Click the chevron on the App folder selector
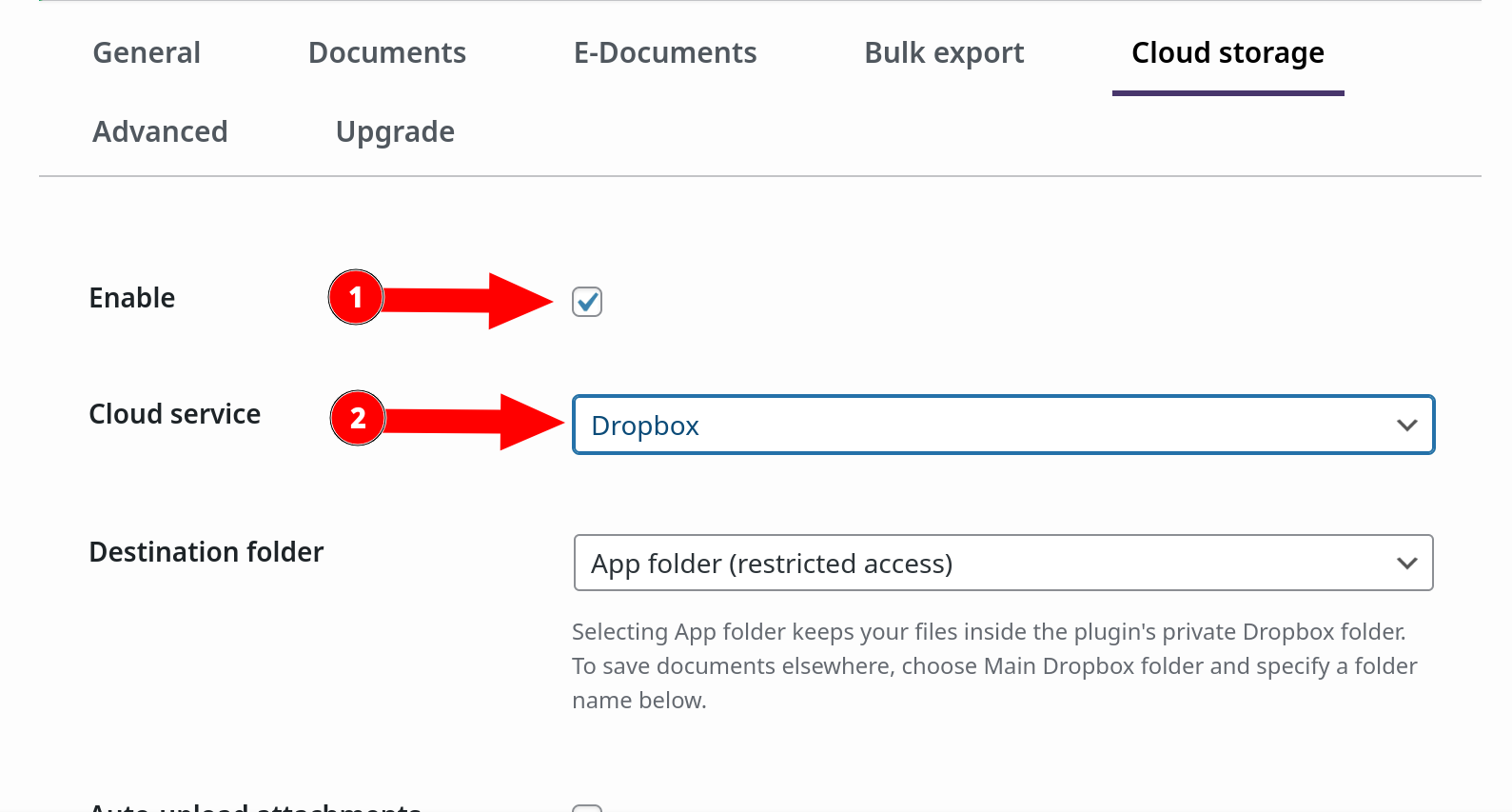This screenshot has height=812, width=1512. 1407,563
